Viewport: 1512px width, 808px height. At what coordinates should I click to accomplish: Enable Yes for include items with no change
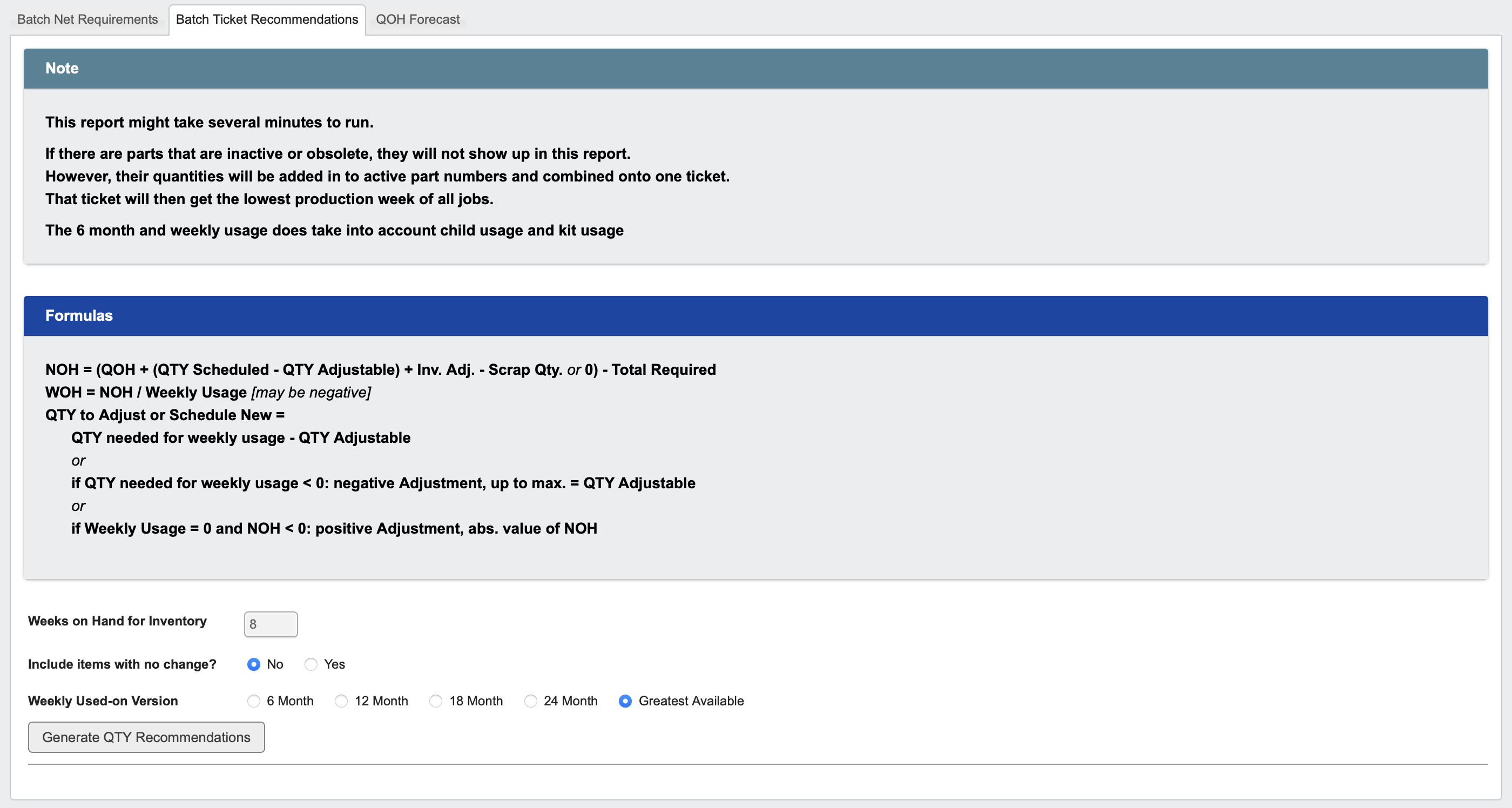pos(312,664)
